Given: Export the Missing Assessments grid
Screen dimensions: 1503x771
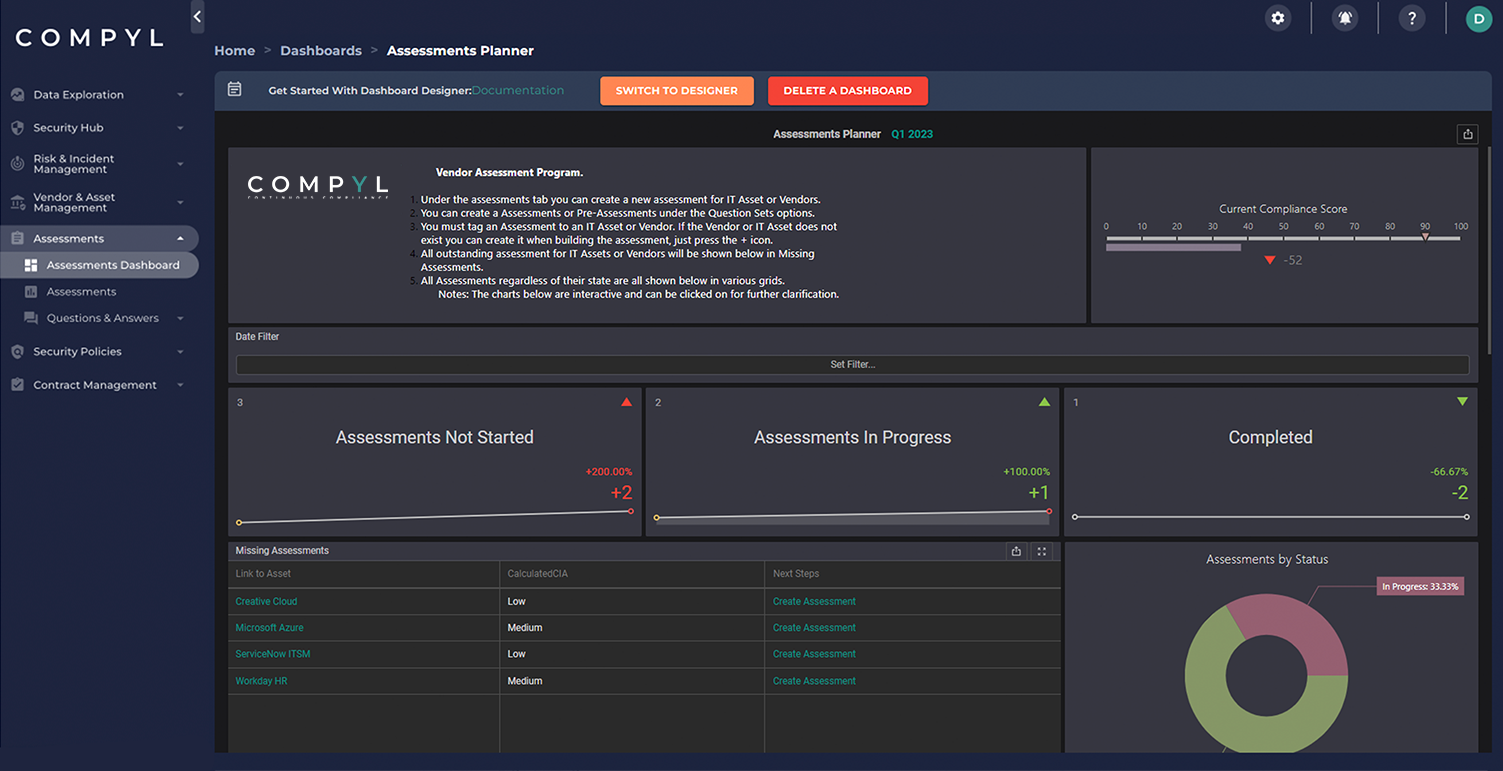Looking at the screenshot, I should 1015,551.
